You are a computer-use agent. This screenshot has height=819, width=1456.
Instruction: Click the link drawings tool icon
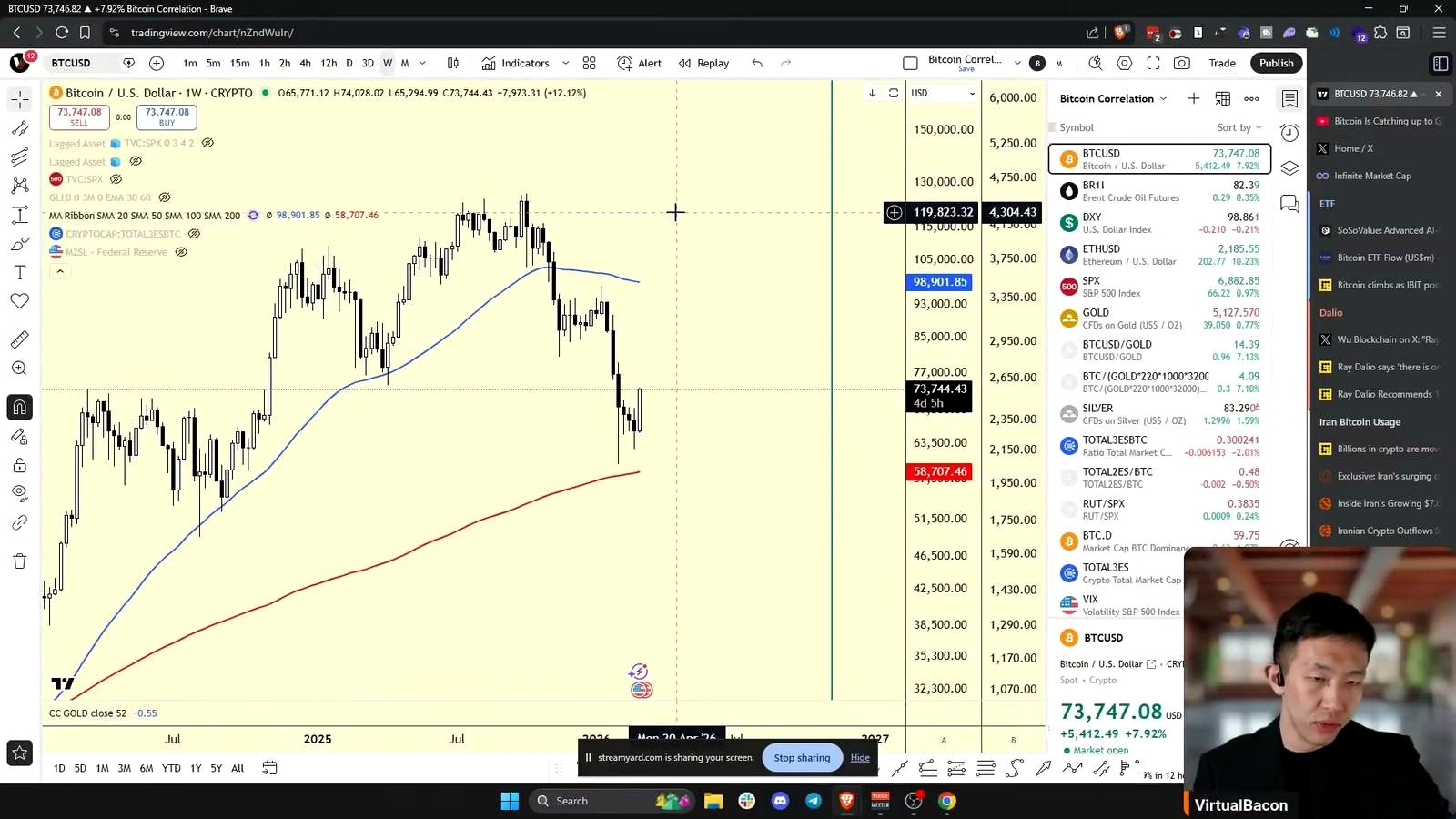point(20,522)
